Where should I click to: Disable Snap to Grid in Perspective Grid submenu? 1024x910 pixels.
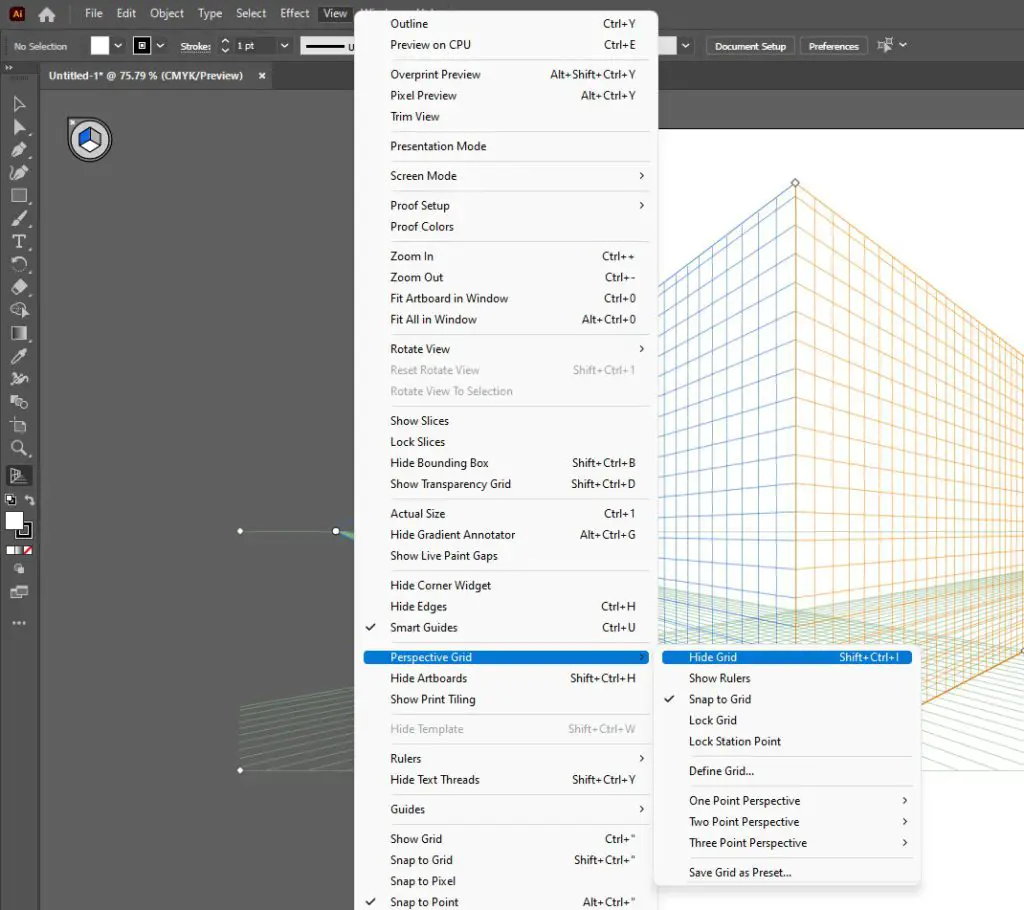(721, 699)
